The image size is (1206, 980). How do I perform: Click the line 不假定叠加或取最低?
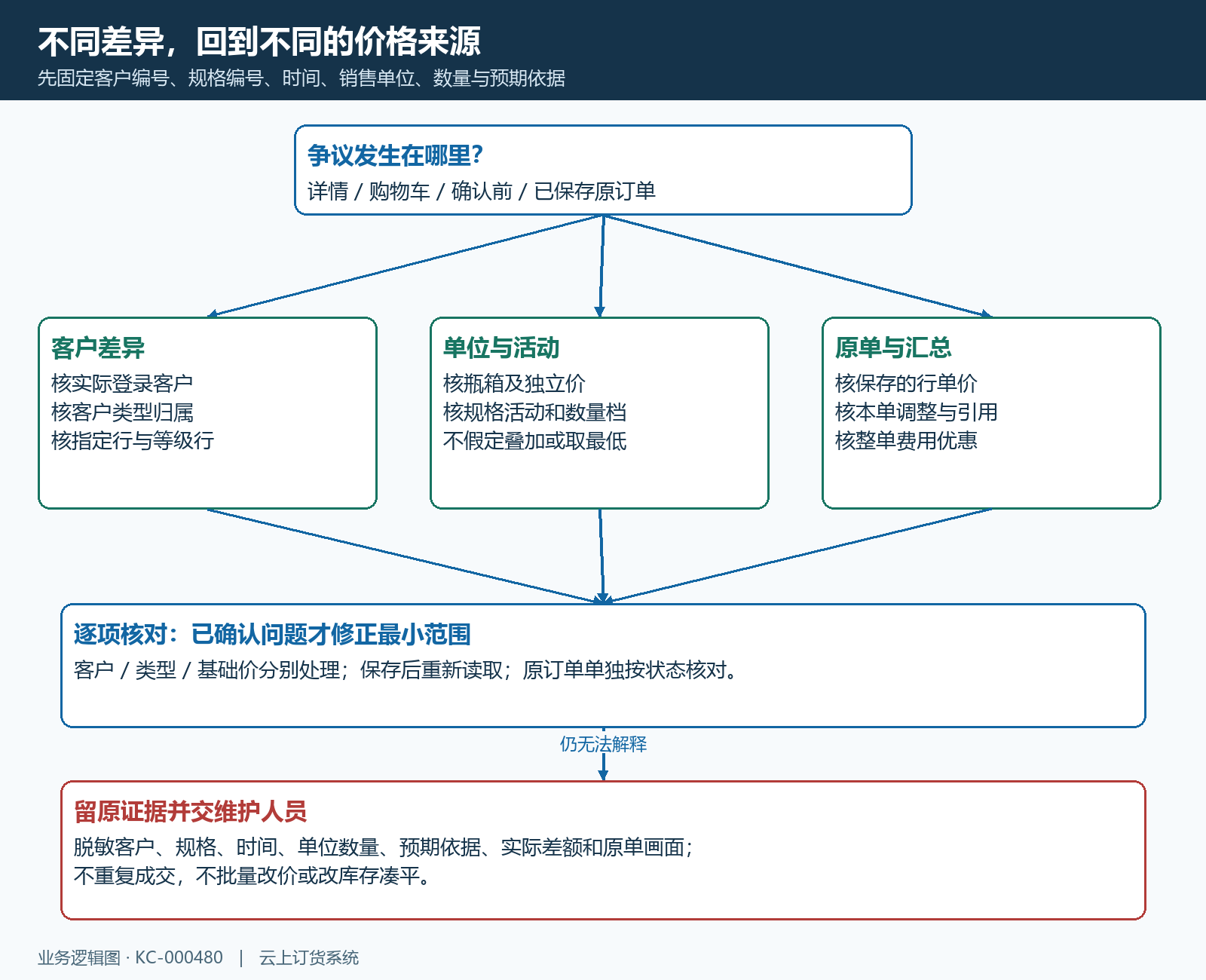click(534, 441)
